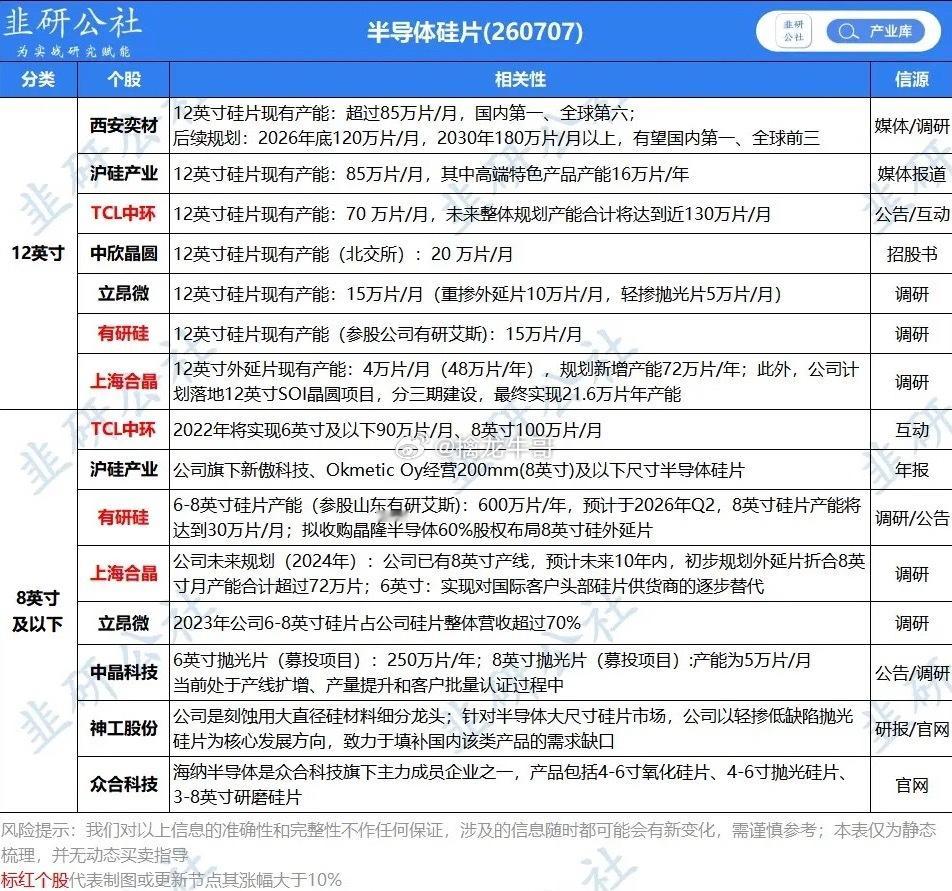Click description mentioning 规划产能近130万片/月
Image resolution: width=952 pixels, height=891 pixels.
click(472, 214)
